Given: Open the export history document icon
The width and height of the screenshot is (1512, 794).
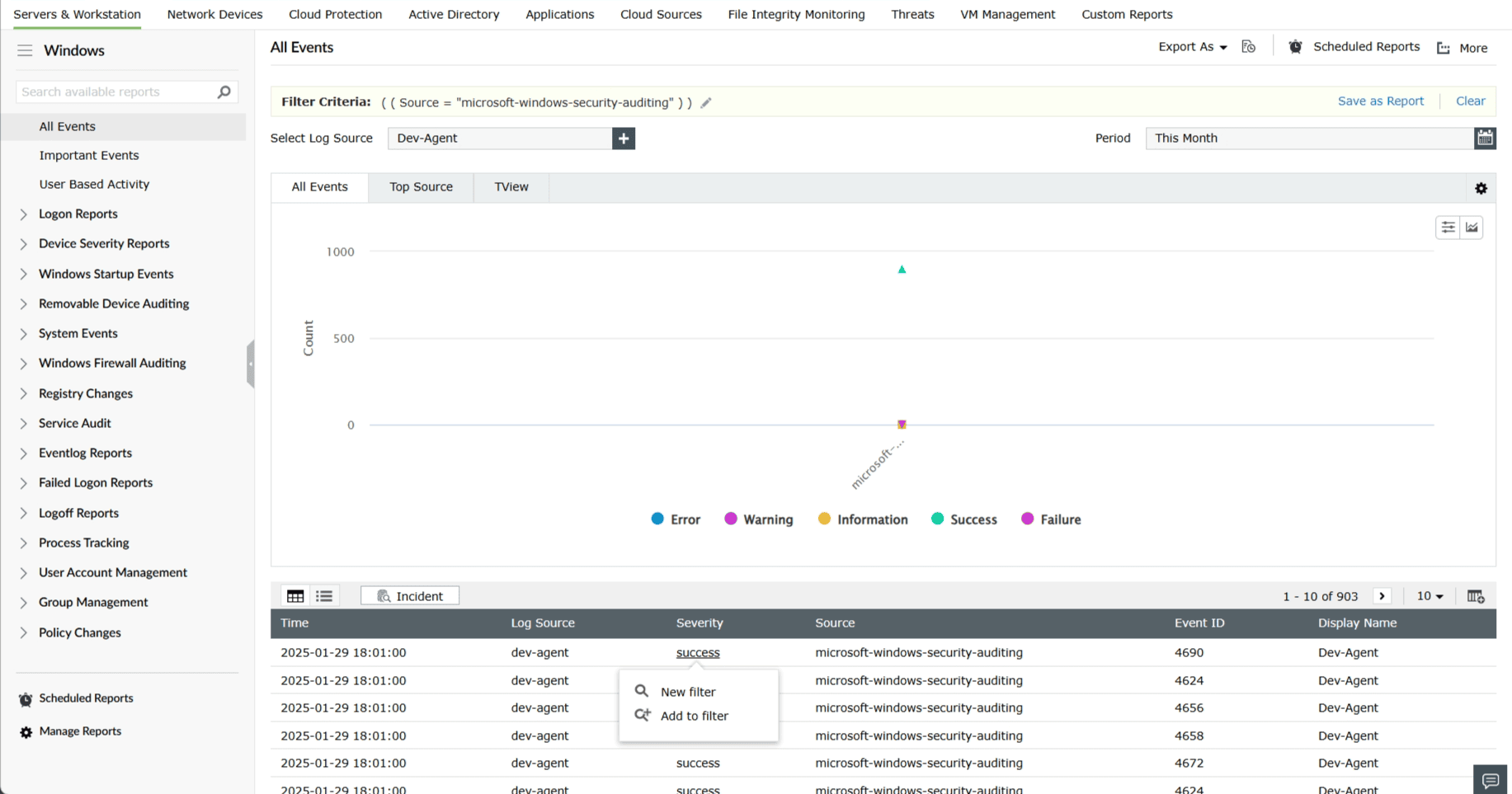Looking at the screenshot, I should [1248, 47].
